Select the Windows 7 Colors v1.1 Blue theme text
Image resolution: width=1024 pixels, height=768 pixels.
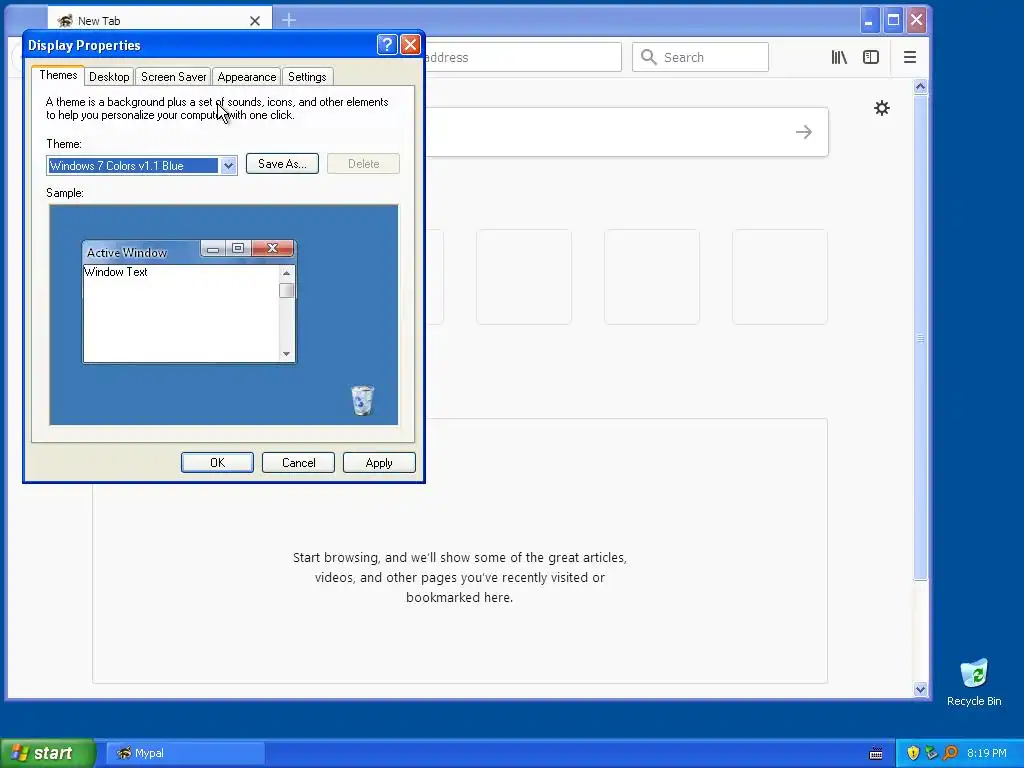click(x=133, y=166)
